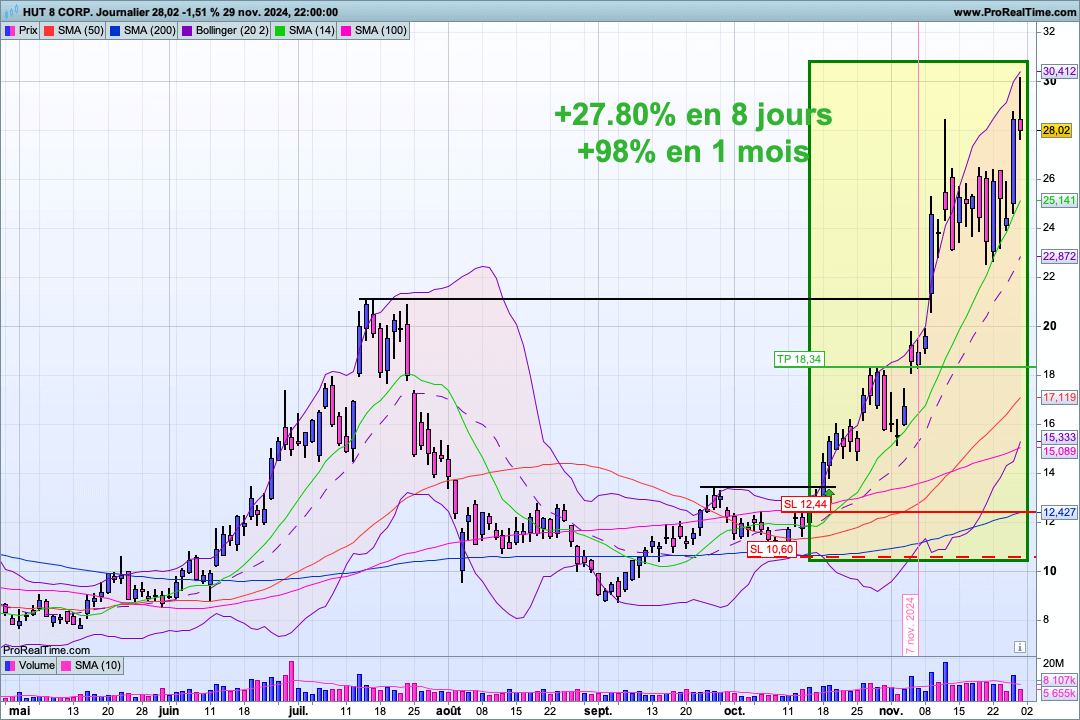Click the green 25,141 SMA price tag
Screen dimensions: 1080x720
pyautogui.click(x=1059, y=200)
